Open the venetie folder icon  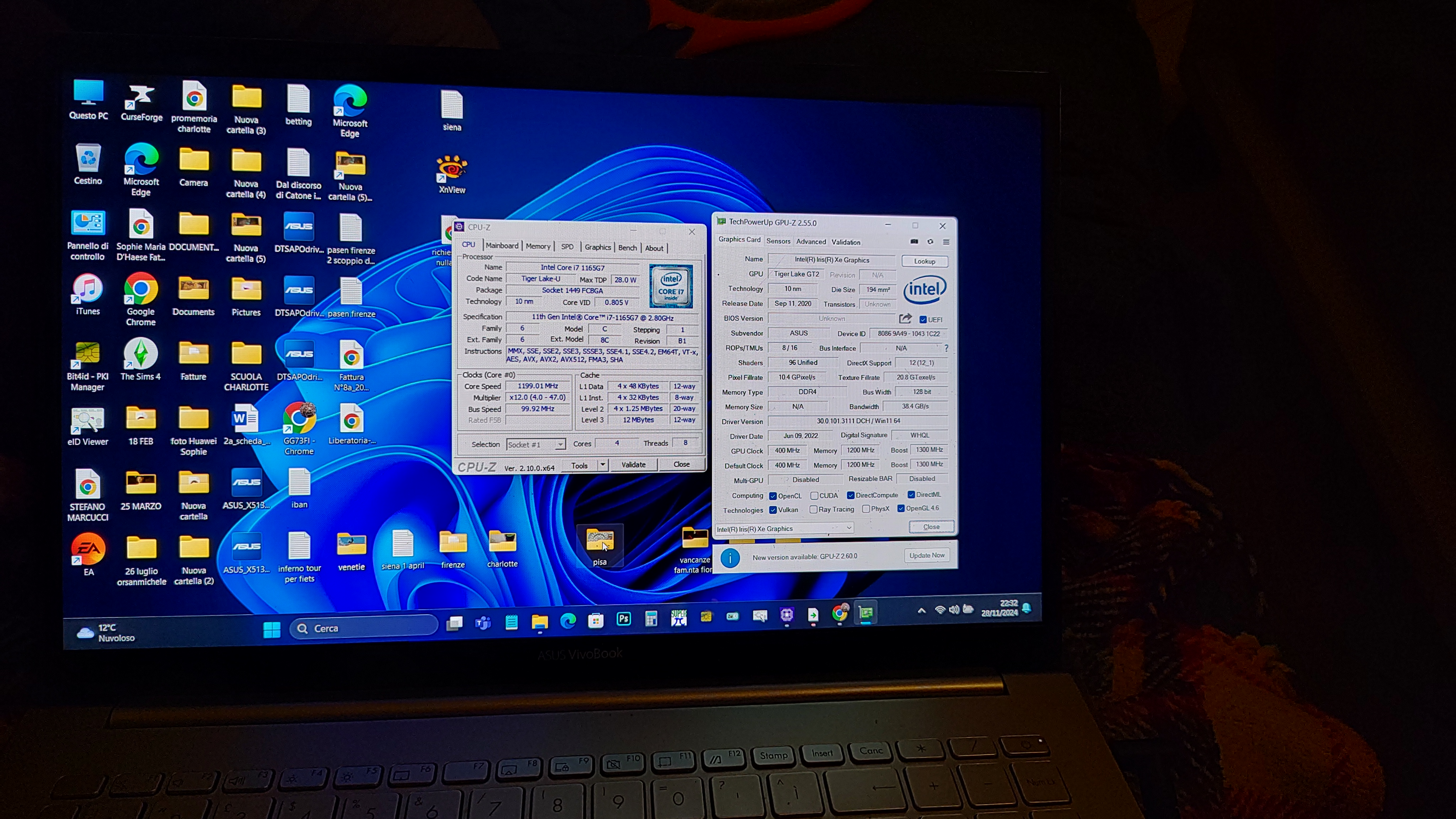point(351,551)
